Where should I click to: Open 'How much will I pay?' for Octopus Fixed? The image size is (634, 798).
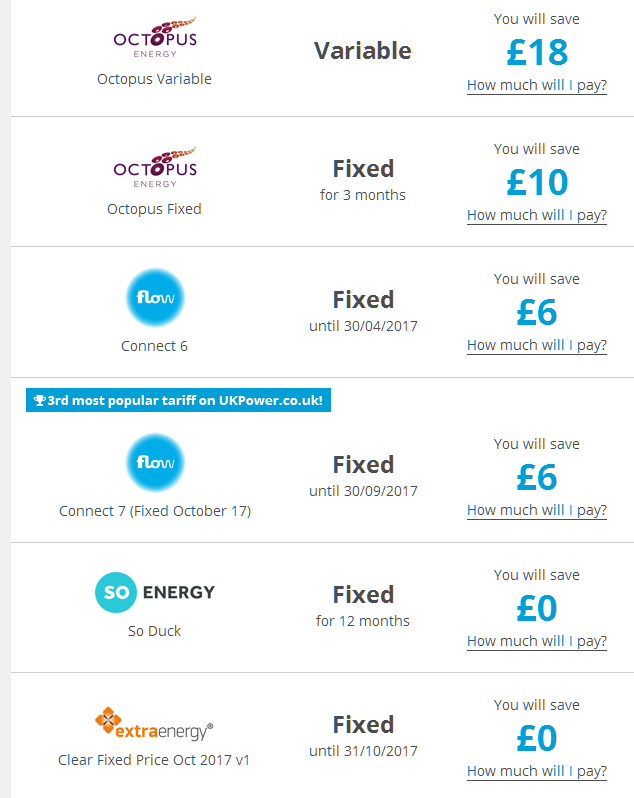[536, 215]
